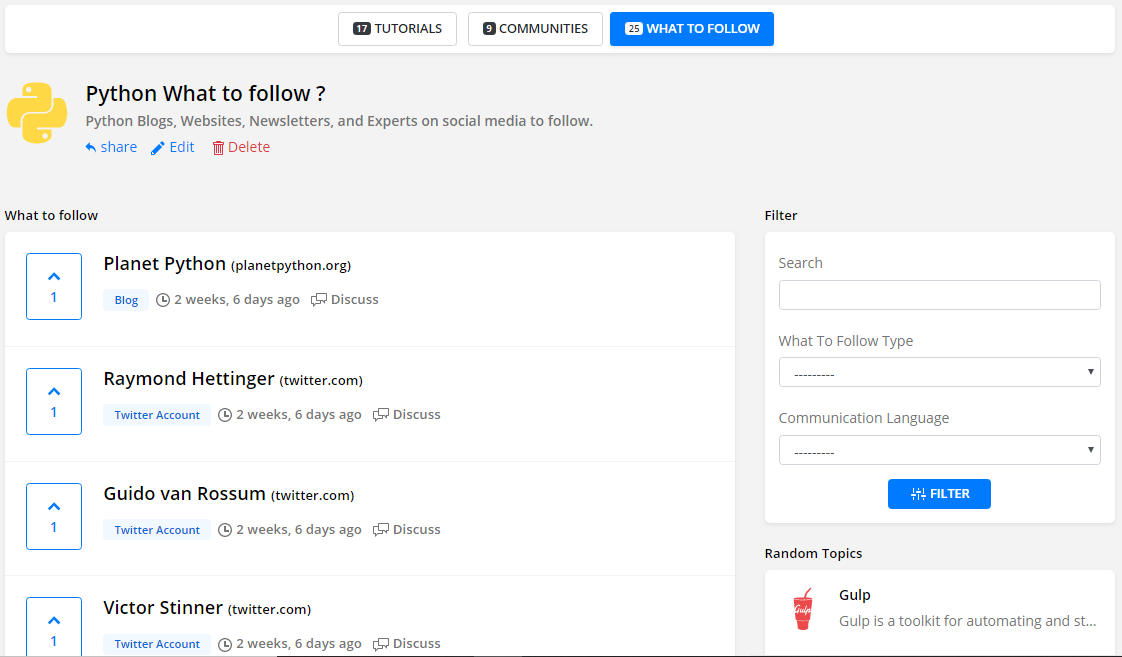
Task: Open Discuss for Planet Python
Action: pos(345,299)
